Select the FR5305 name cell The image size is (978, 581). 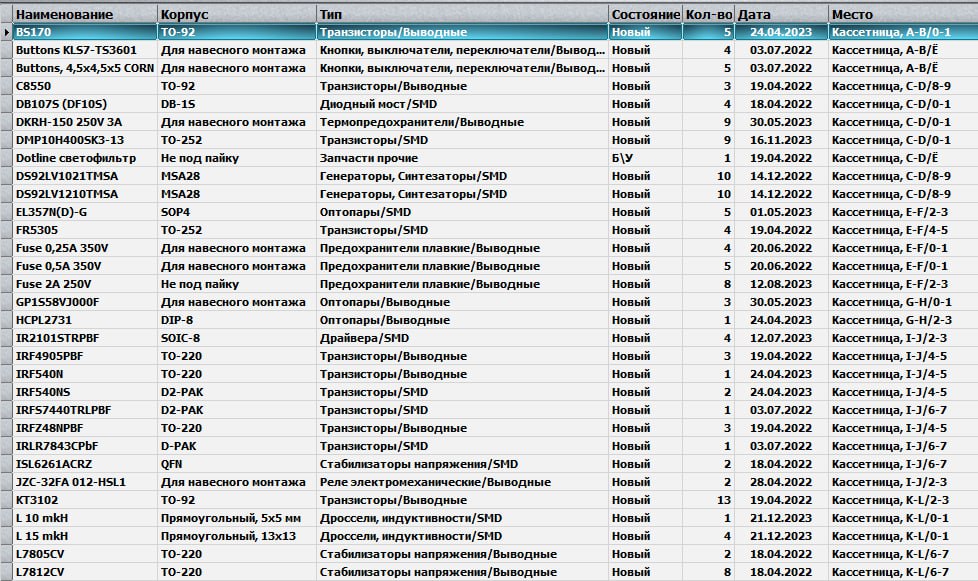click(85, 230)
